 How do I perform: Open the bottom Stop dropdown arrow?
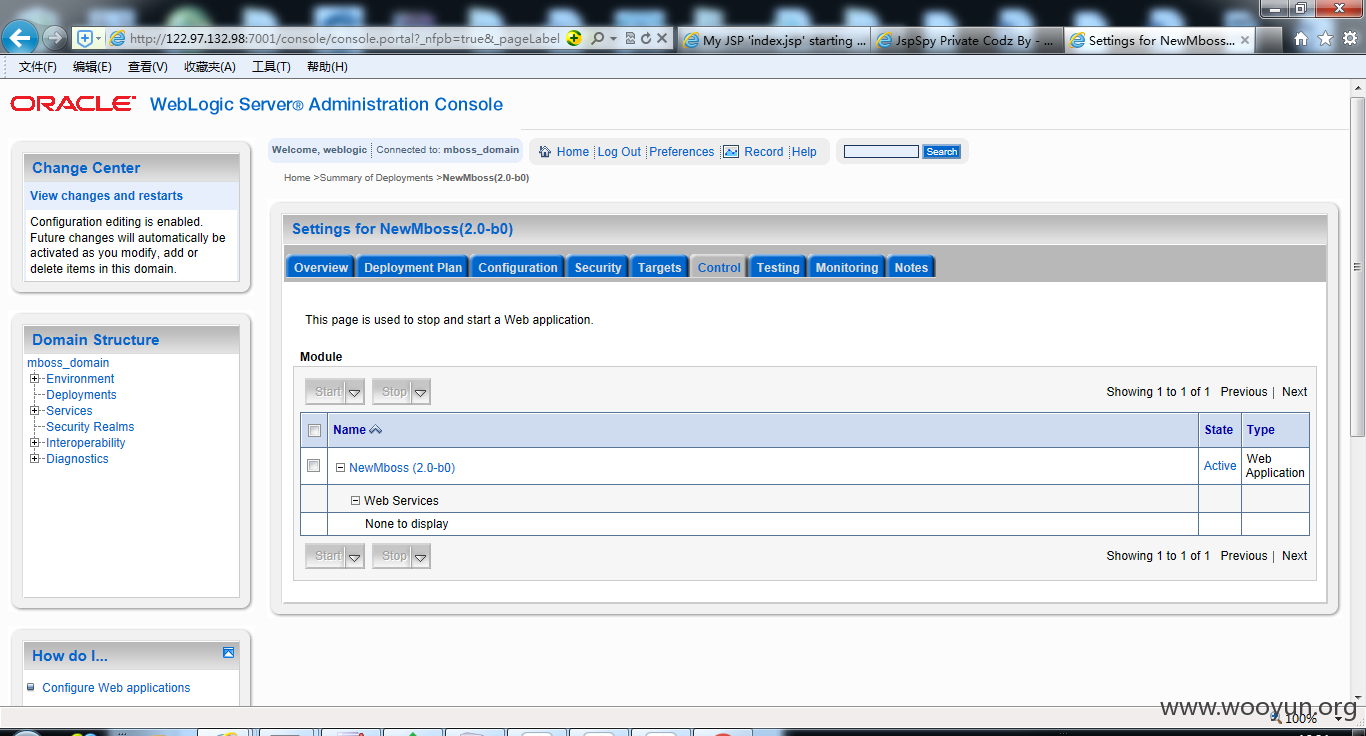(x=421, y=556)
